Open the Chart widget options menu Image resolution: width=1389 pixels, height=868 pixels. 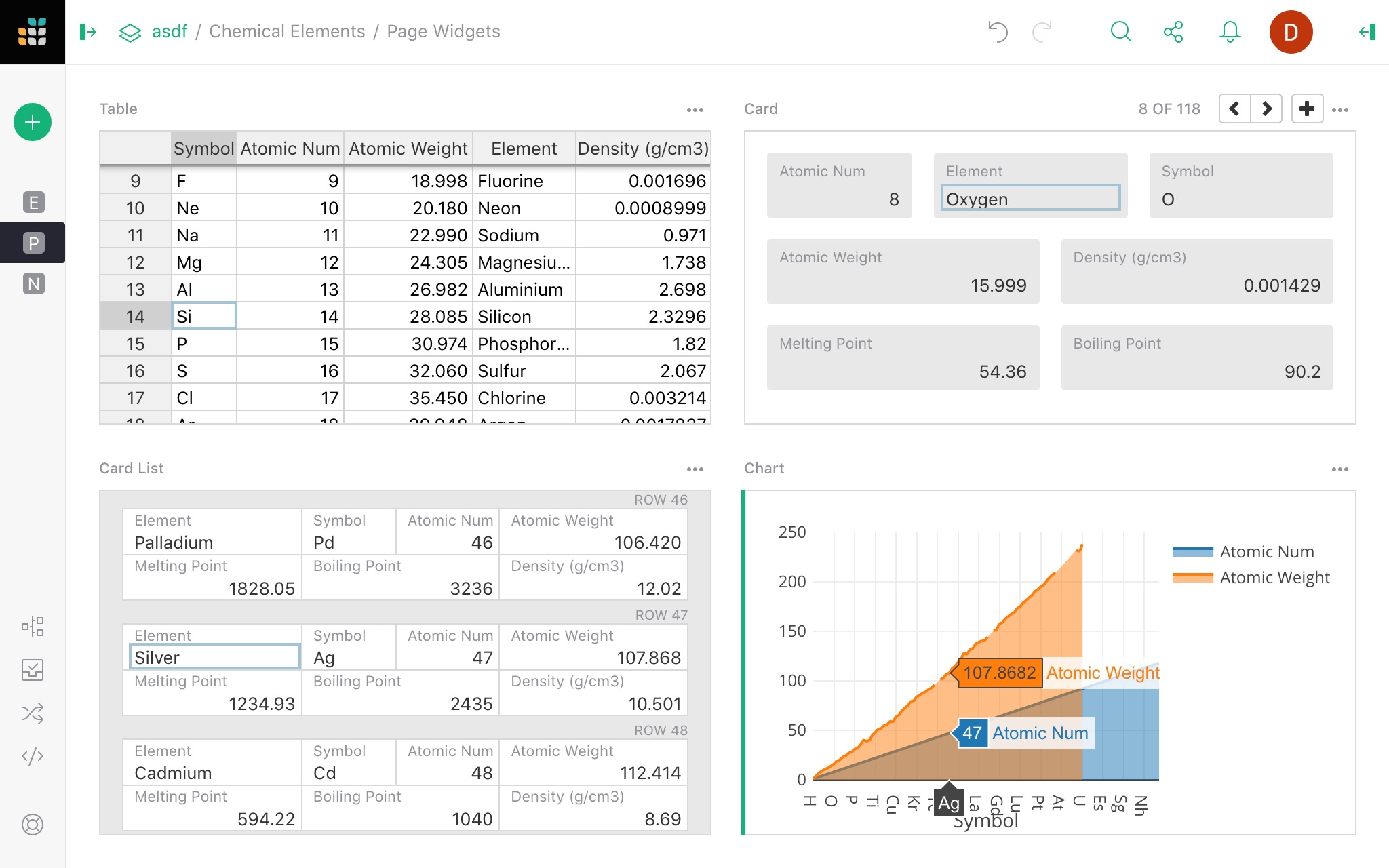1341,469
